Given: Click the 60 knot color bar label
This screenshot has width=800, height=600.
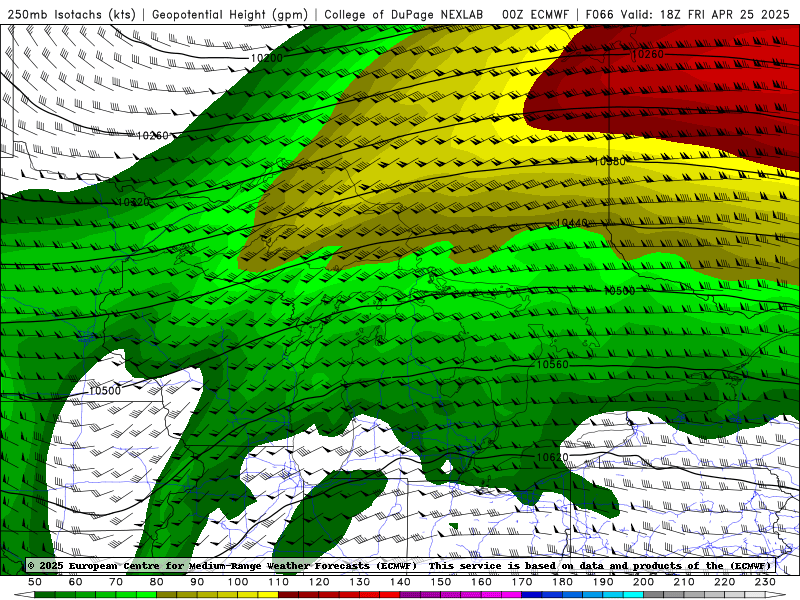Looking at the screenshot, I should click(76, 582).
